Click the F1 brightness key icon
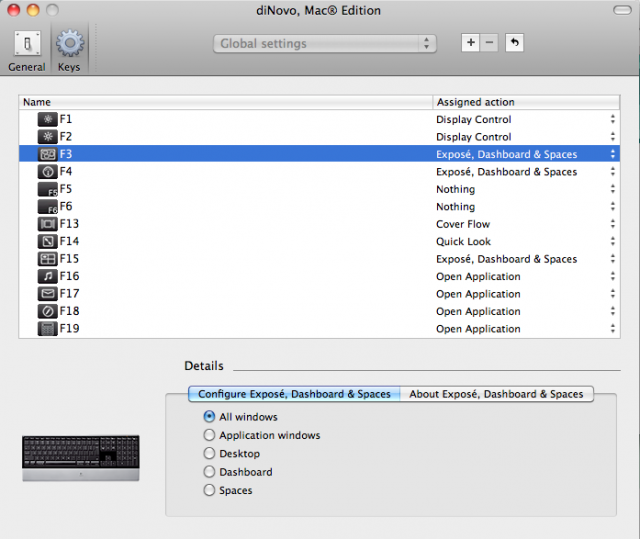Image resolution: width=640 pixels, height=539 pixels. (47, 120)
